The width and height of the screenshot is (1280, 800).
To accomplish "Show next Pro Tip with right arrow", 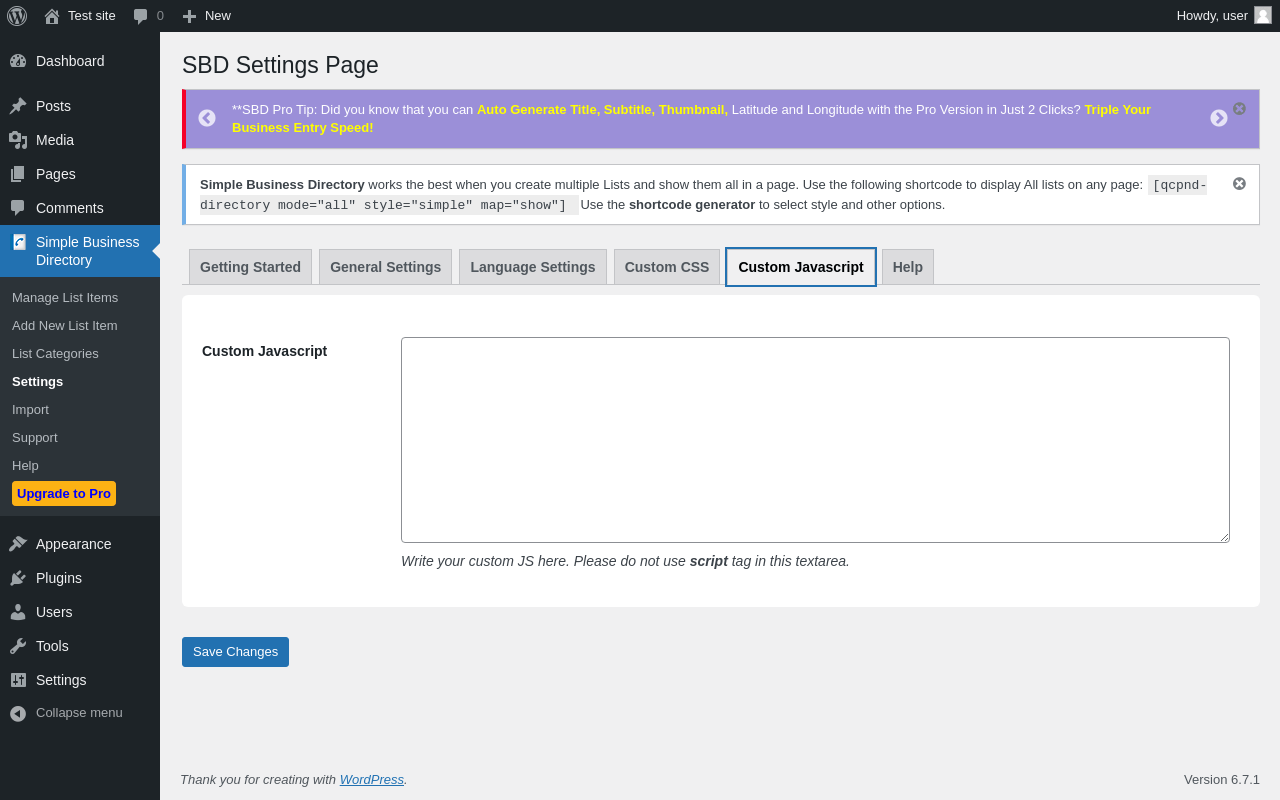I will (x=1219, y=118).
